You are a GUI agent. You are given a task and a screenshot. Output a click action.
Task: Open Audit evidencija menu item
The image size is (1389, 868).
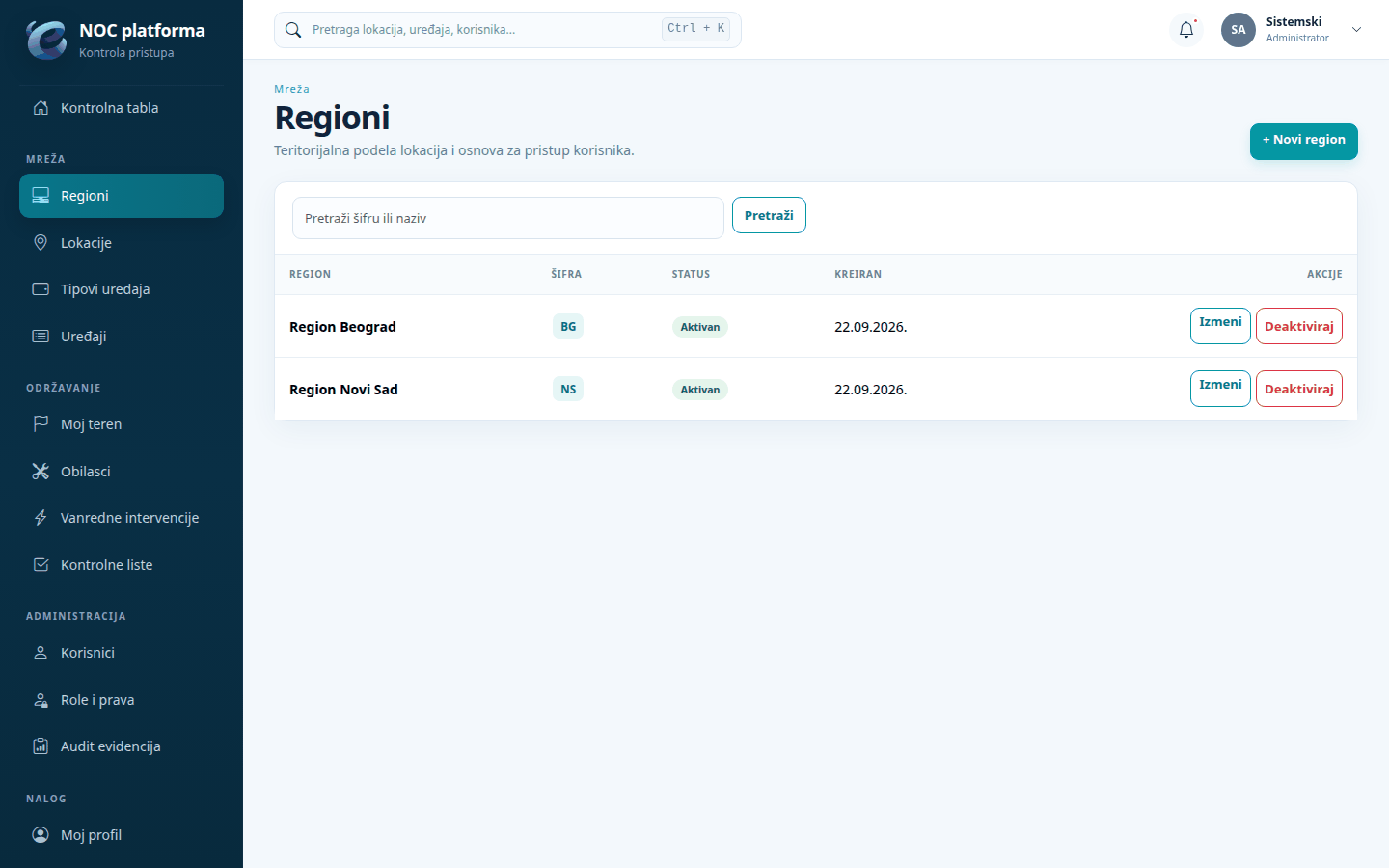122,746
